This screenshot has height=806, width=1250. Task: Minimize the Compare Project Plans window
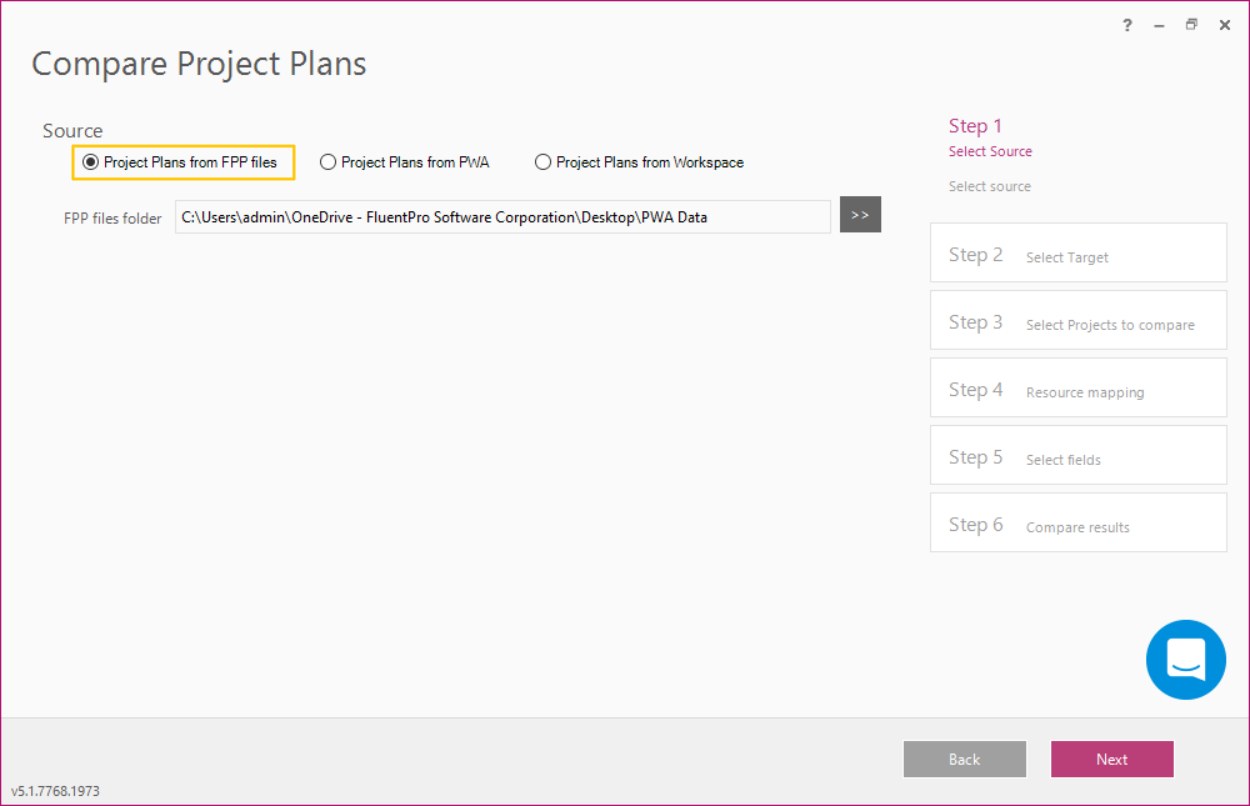1158,25
